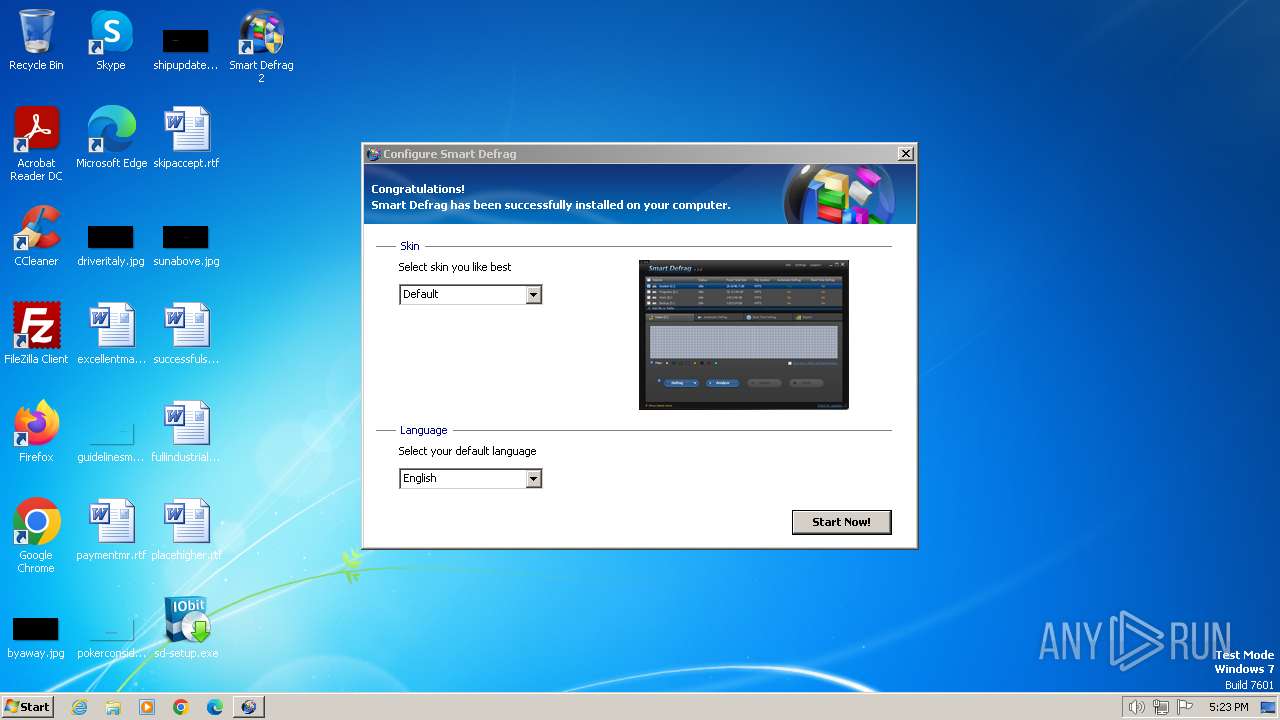Select the pokerconsid... desktop file
This screenshot has height=720, width=1280.
point(111,636)
